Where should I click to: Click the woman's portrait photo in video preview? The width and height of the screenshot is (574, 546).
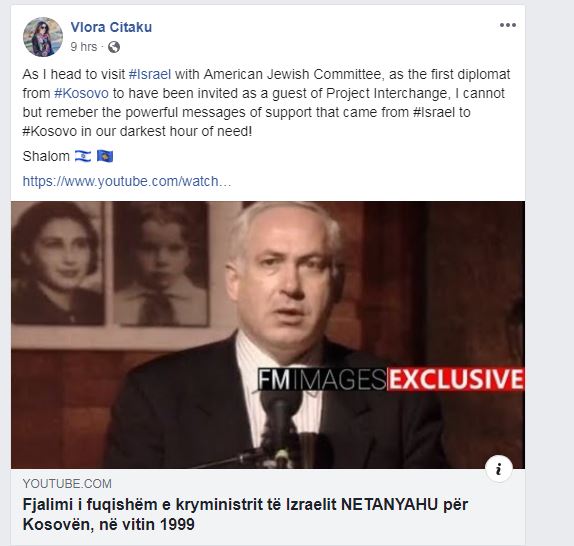click(x=57, y=263)
